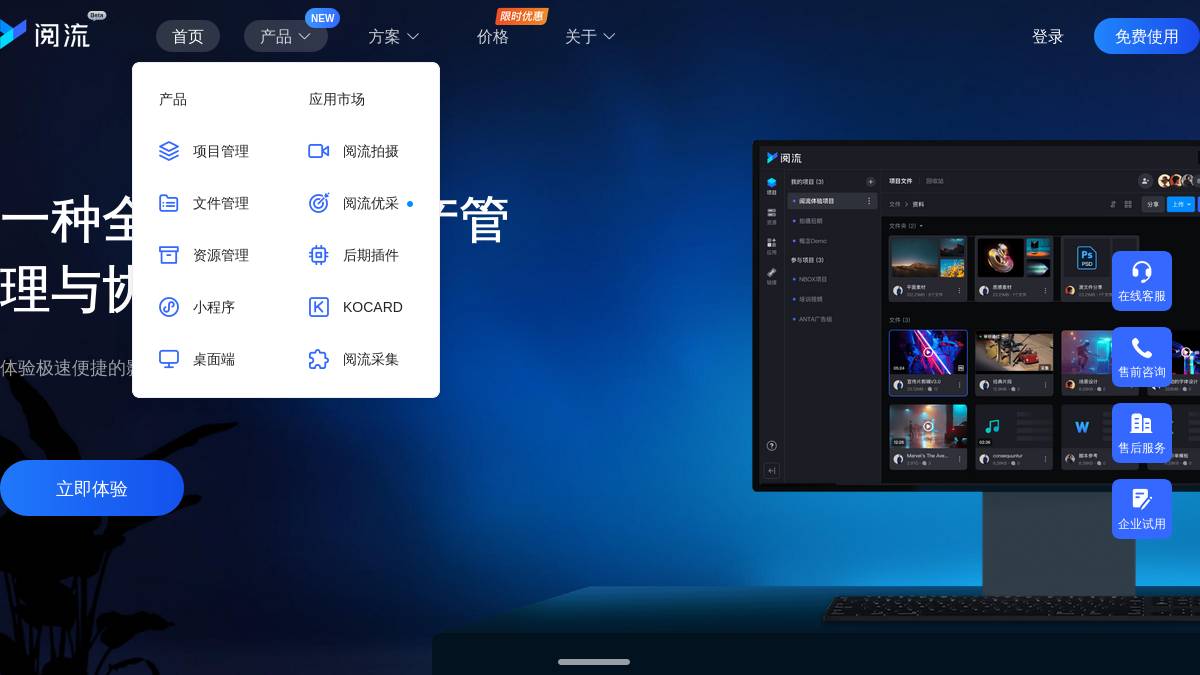The image size is (1200, 675).
Task: Click the 小程序 mini-program icon
Action: click(x=169, y=307)
